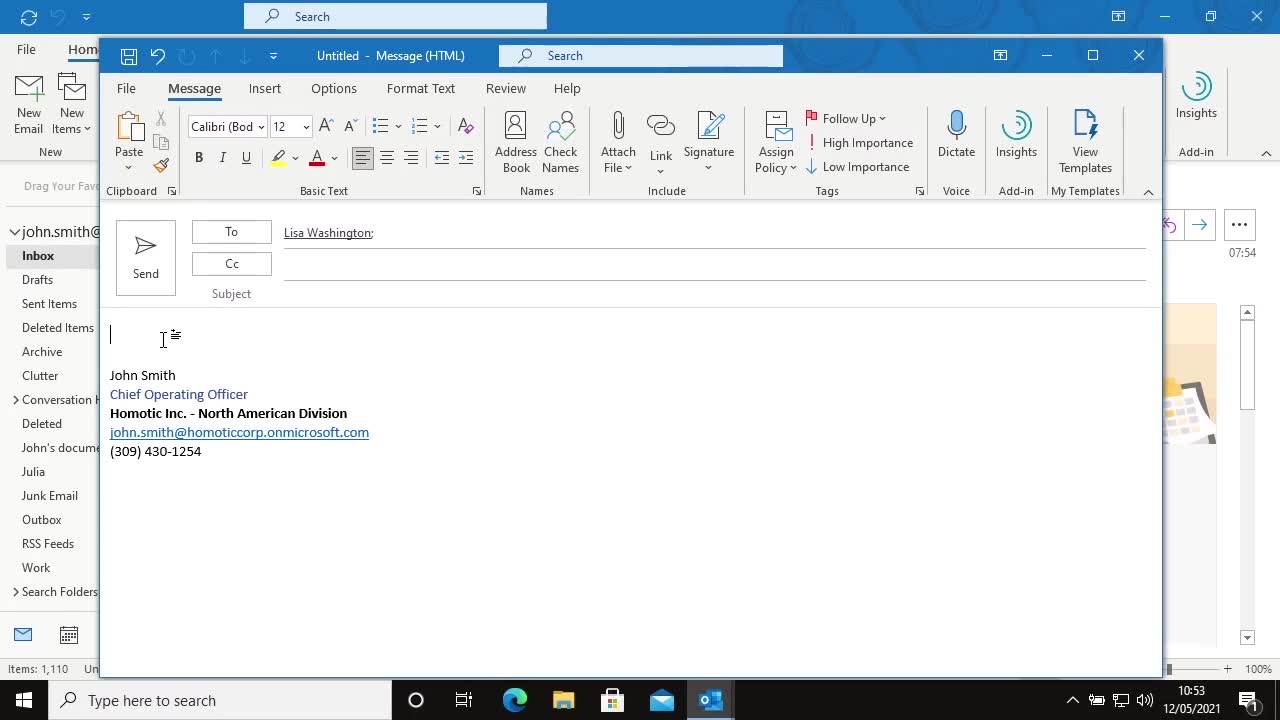Click the To recipients button
Viewport: 1280px width, 720px height.
(232, 232)
